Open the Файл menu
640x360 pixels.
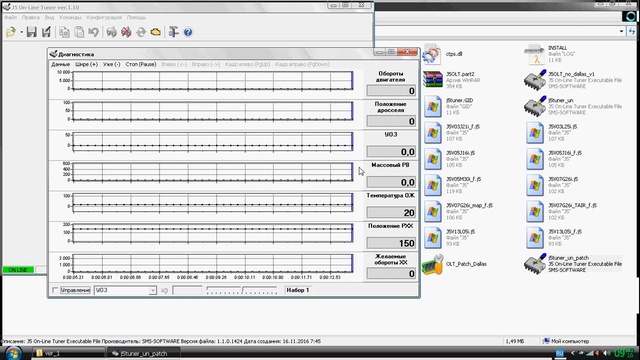[11, 18]
